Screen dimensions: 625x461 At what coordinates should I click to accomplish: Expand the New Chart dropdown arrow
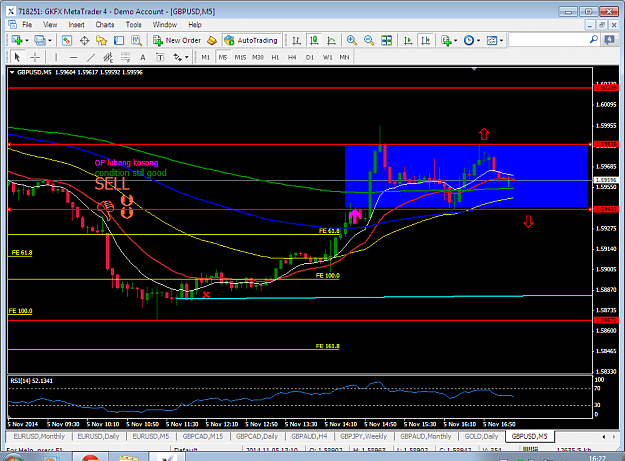pos(27,41)
